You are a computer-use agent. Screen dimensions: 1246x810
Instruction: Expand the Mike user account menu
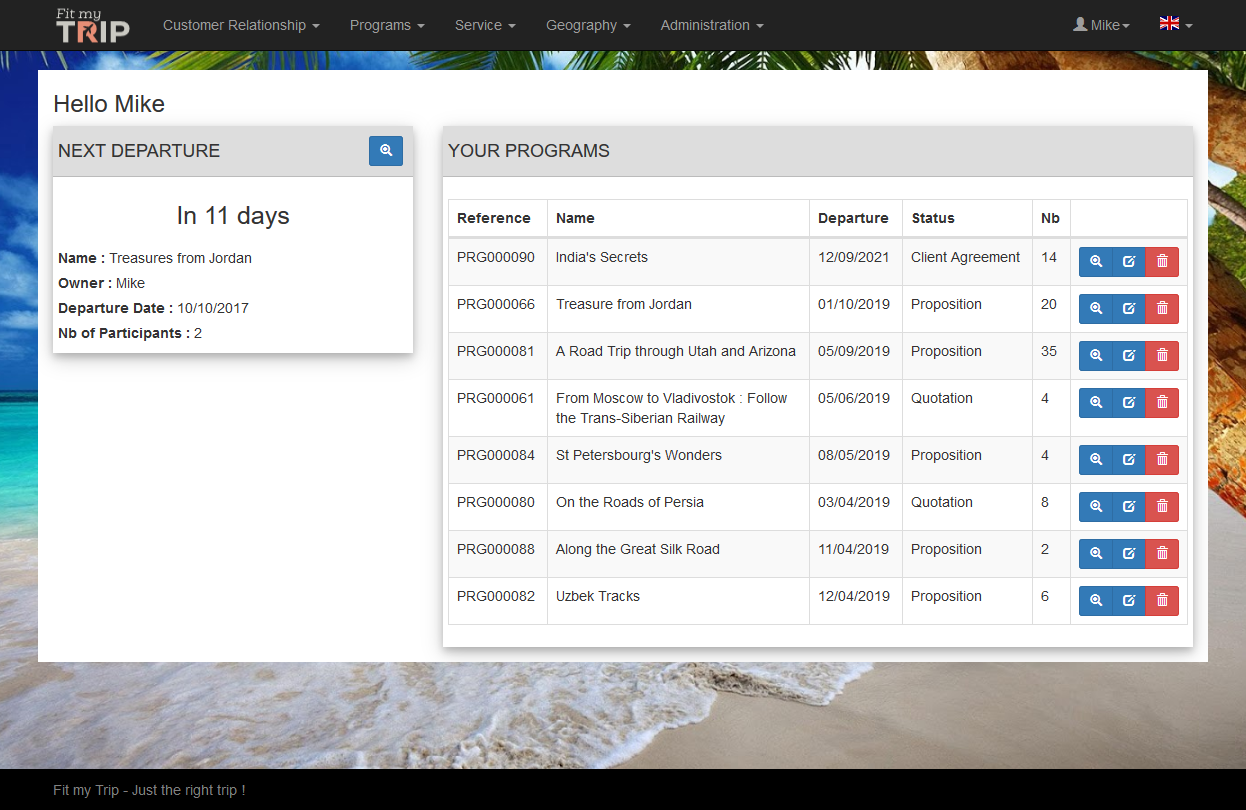coord(1101,26)
